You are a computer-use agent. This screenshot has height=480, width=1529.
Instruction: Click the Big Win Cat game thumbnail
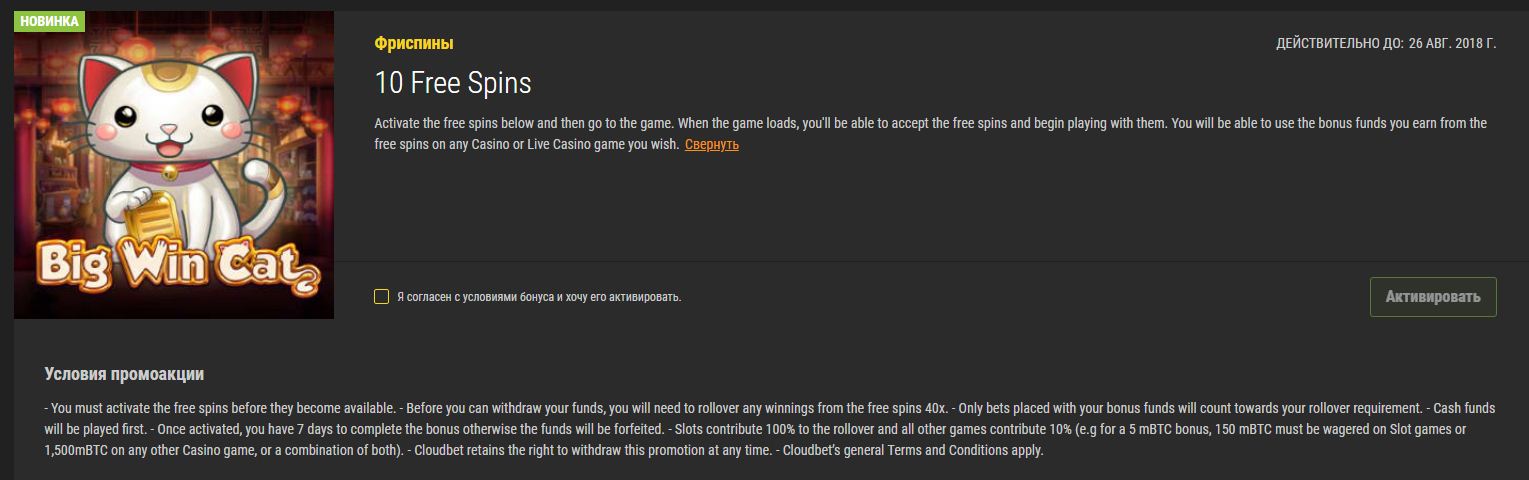pyautogui.click(x=173, y=165)
